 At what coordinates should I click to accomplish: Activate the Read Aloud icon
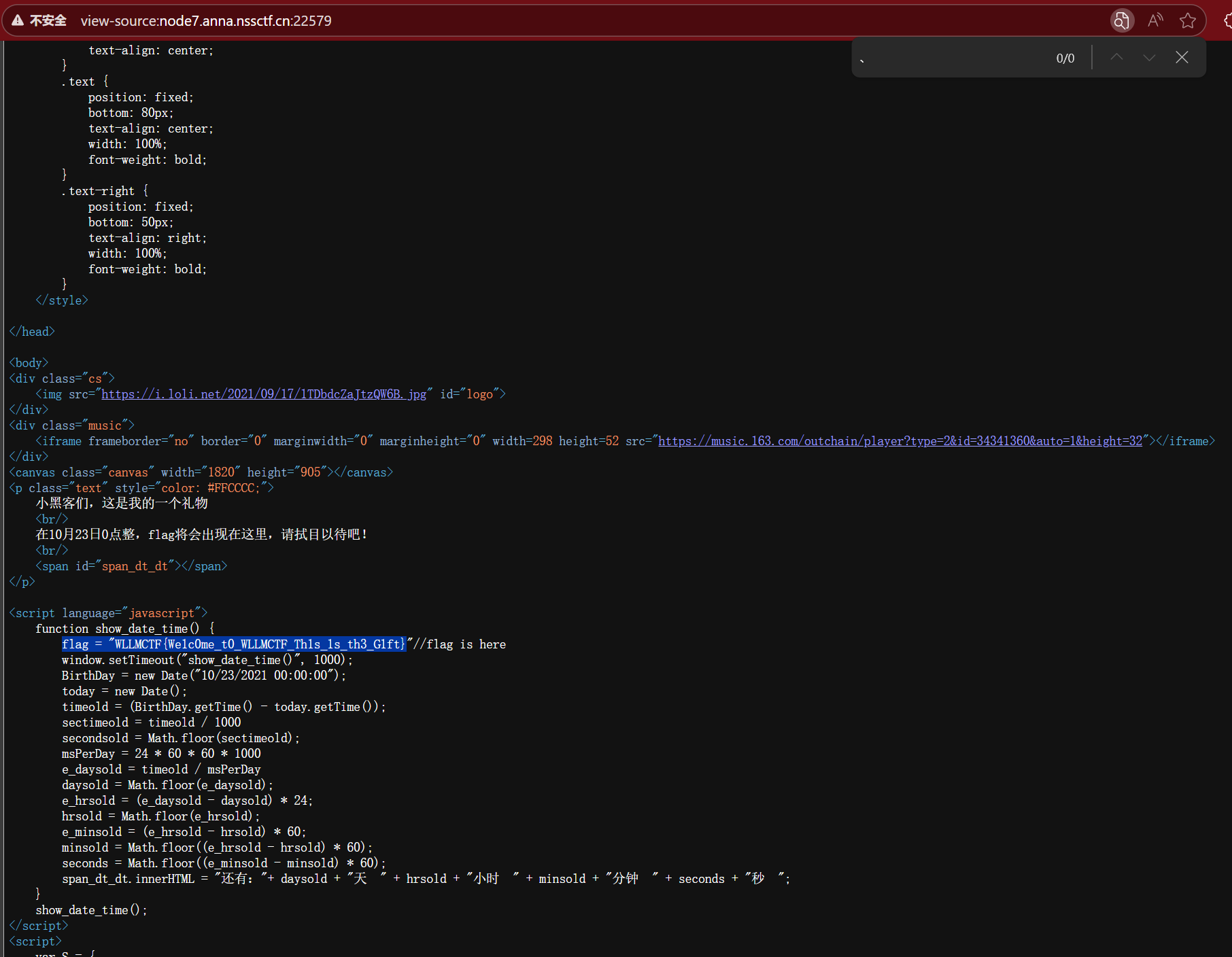1154,20
